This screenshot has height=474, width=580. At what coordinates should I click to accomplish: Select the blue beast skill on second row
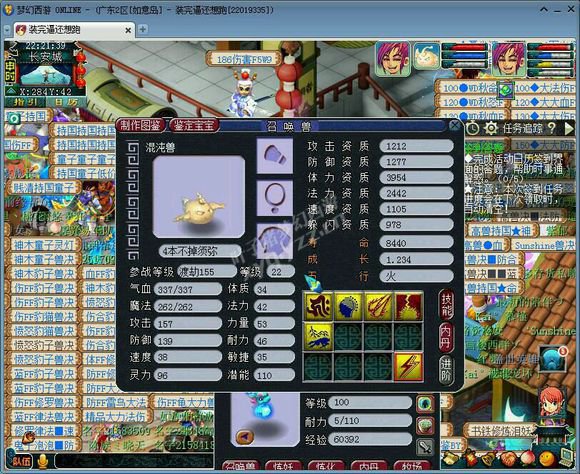click(x=318, y=336)
